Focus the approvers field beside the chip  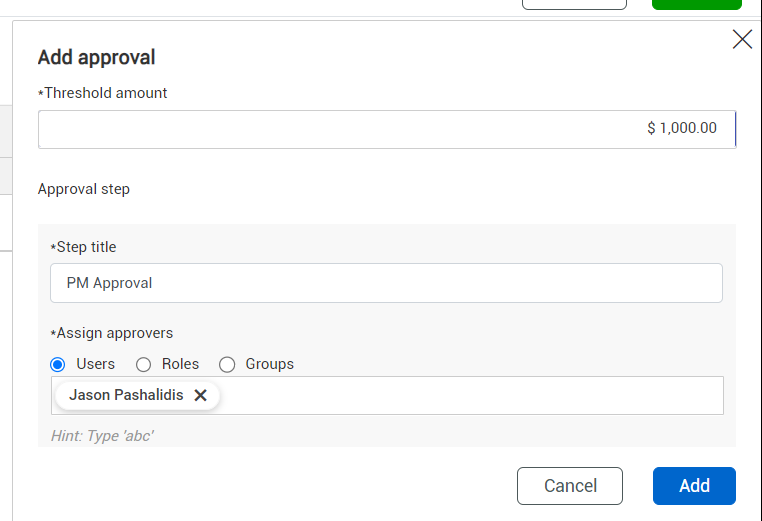coord(470,395)
